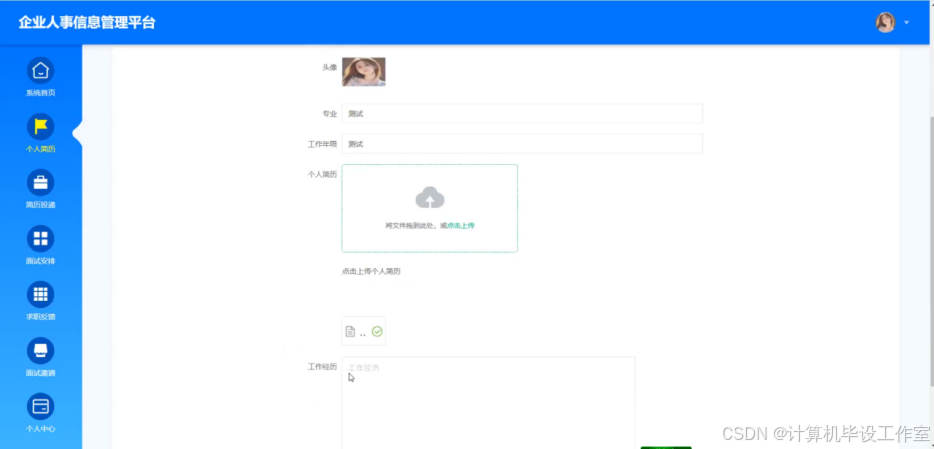Open 求职反馈 sidebar icon
Screen dimensions: 934x449
[41, 295]
